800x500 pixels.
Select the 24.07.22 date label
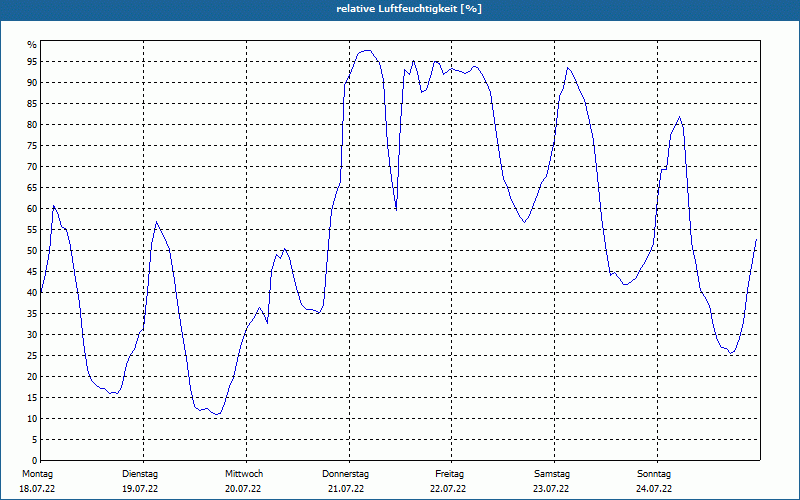[654, 489]
